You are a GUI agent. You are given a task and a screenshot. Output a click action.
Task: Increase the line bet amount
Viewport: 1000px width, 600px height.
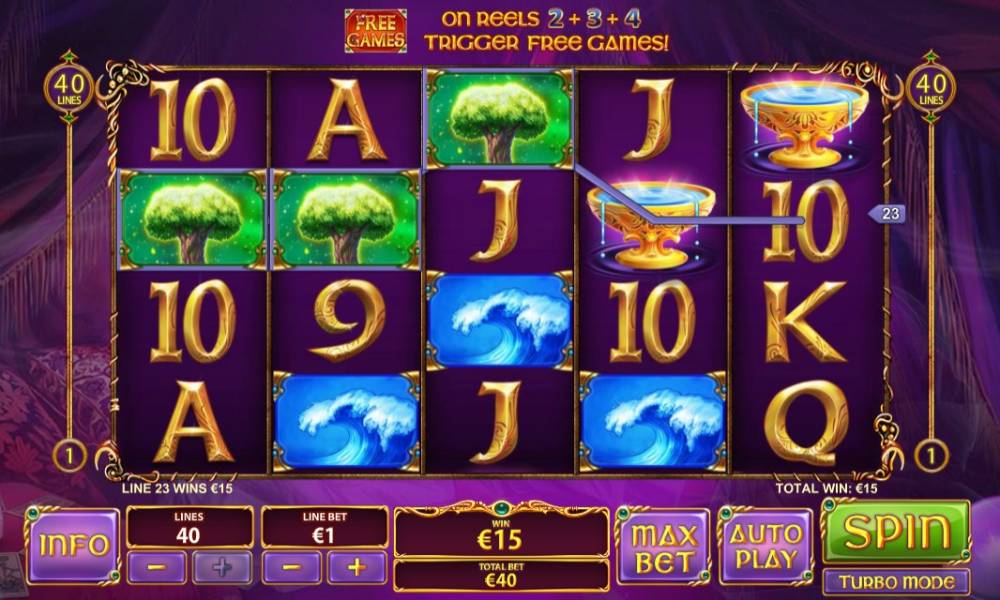click(357, 567)
